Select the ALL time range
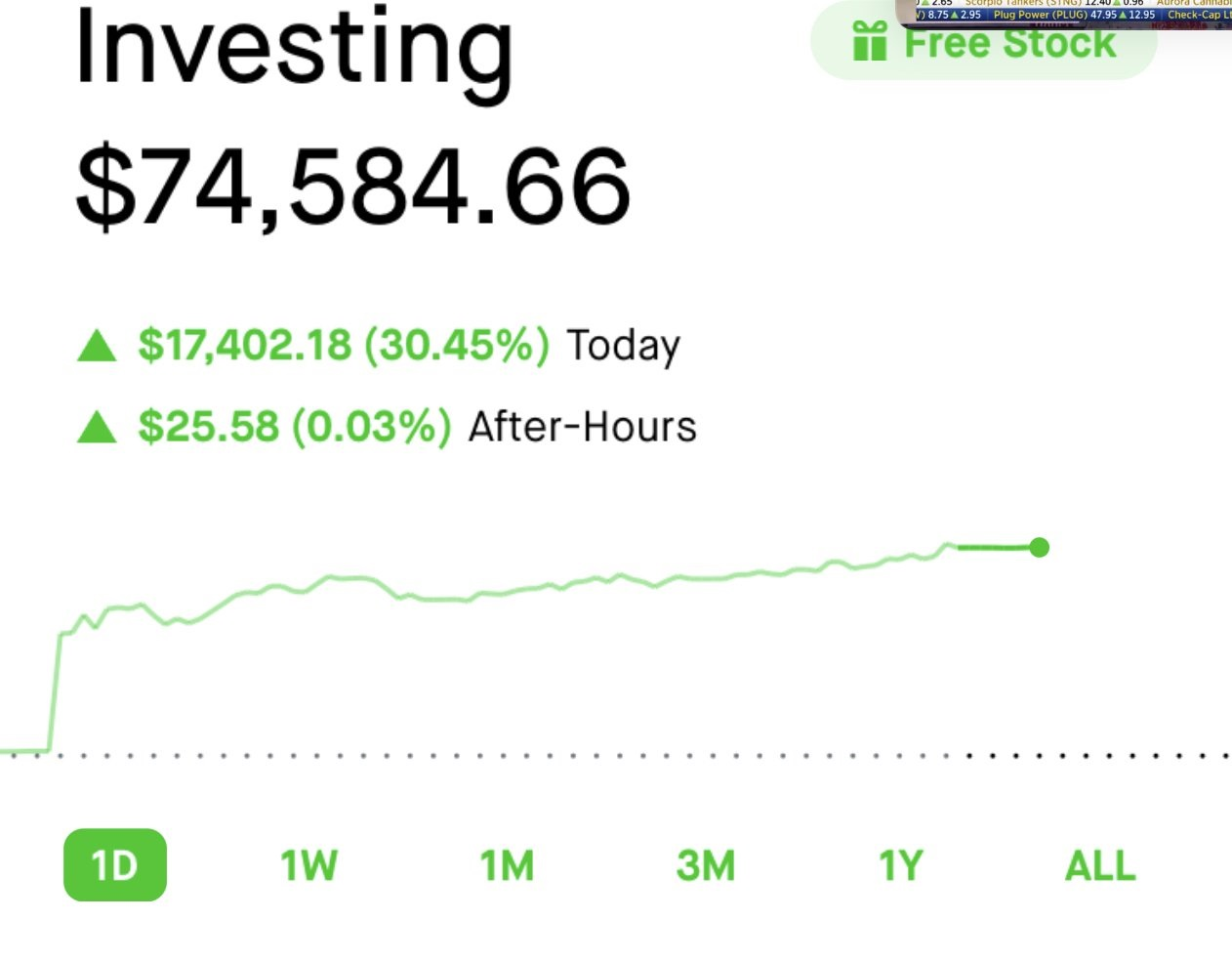Screen dimensions: 1232x961 point(1100,865)
